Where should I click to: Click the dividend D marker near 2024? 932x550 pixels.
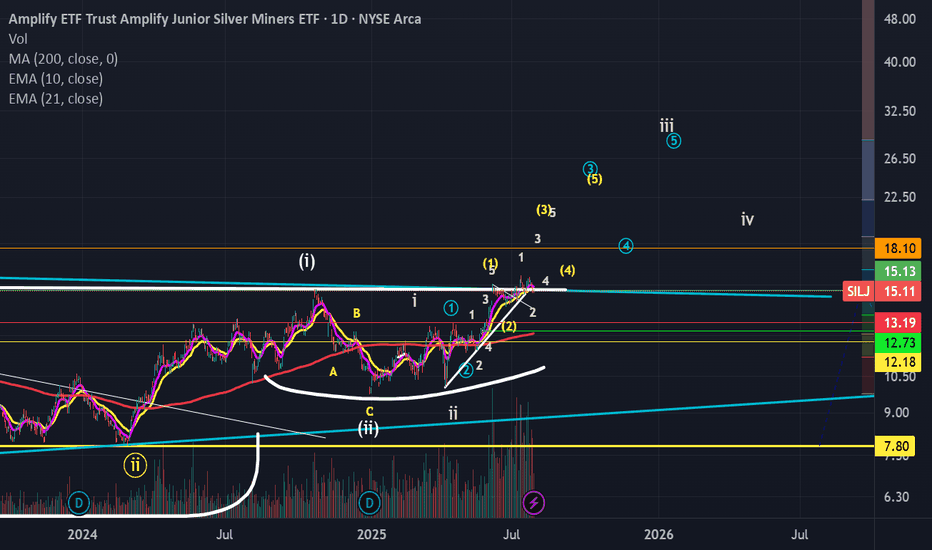coord(78,503)
